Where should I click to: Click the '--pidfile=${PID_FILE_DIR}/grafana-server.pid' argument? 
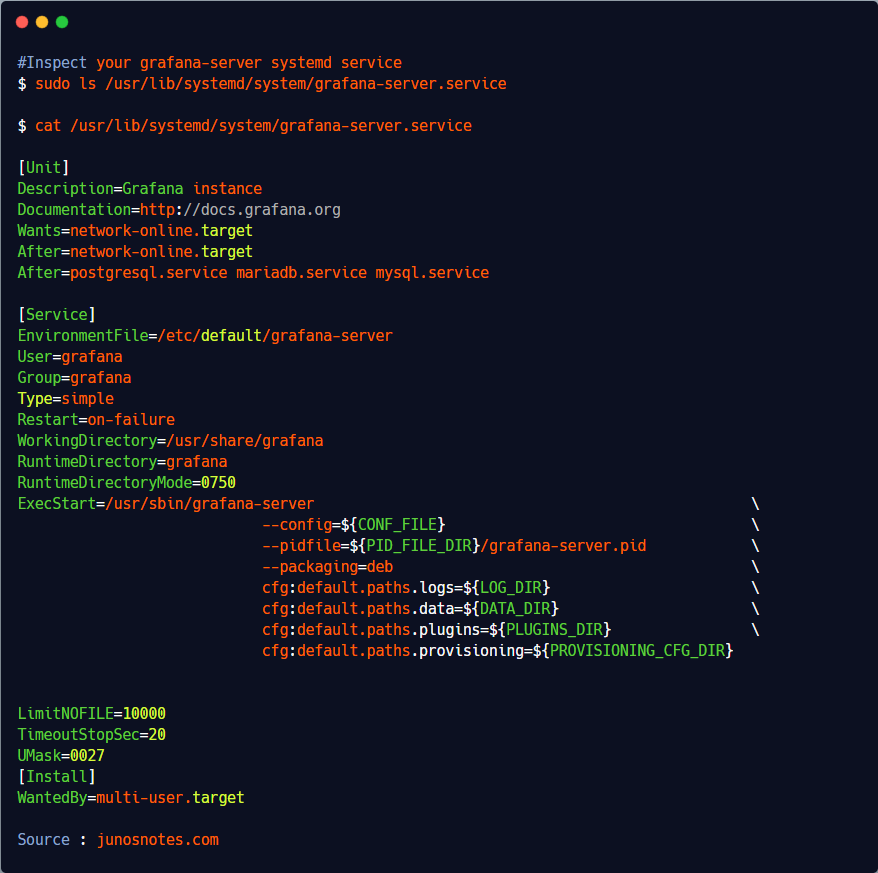454,546
